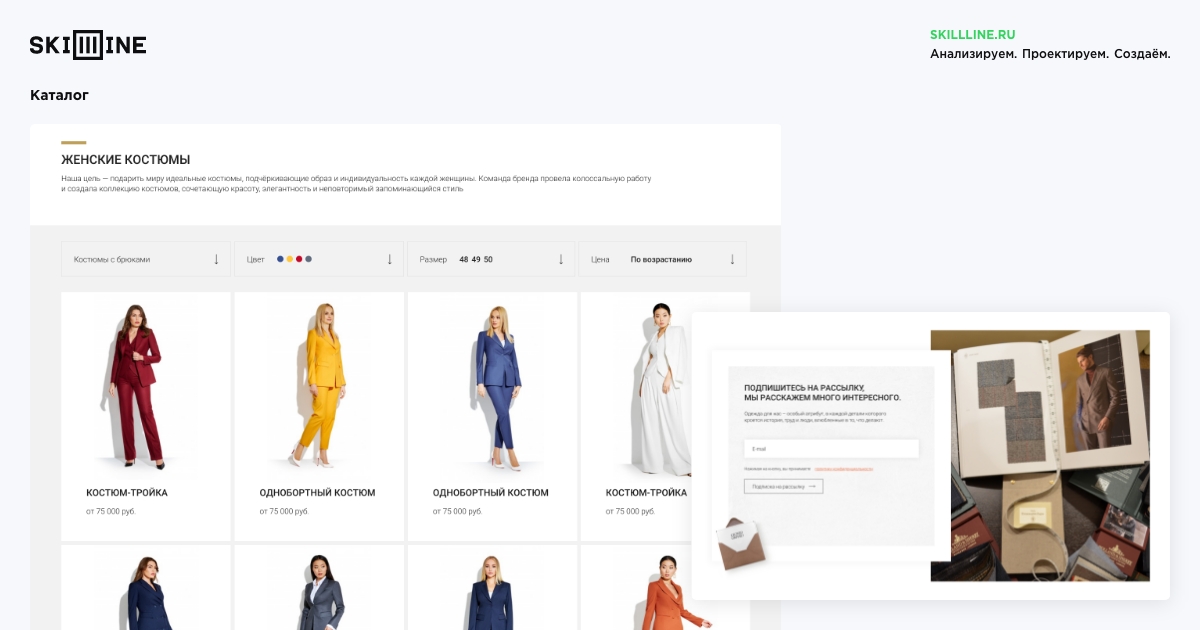Click price under the blue suit
The width and height of the screenshot is (1200, 630).
[x=457, y=512]
